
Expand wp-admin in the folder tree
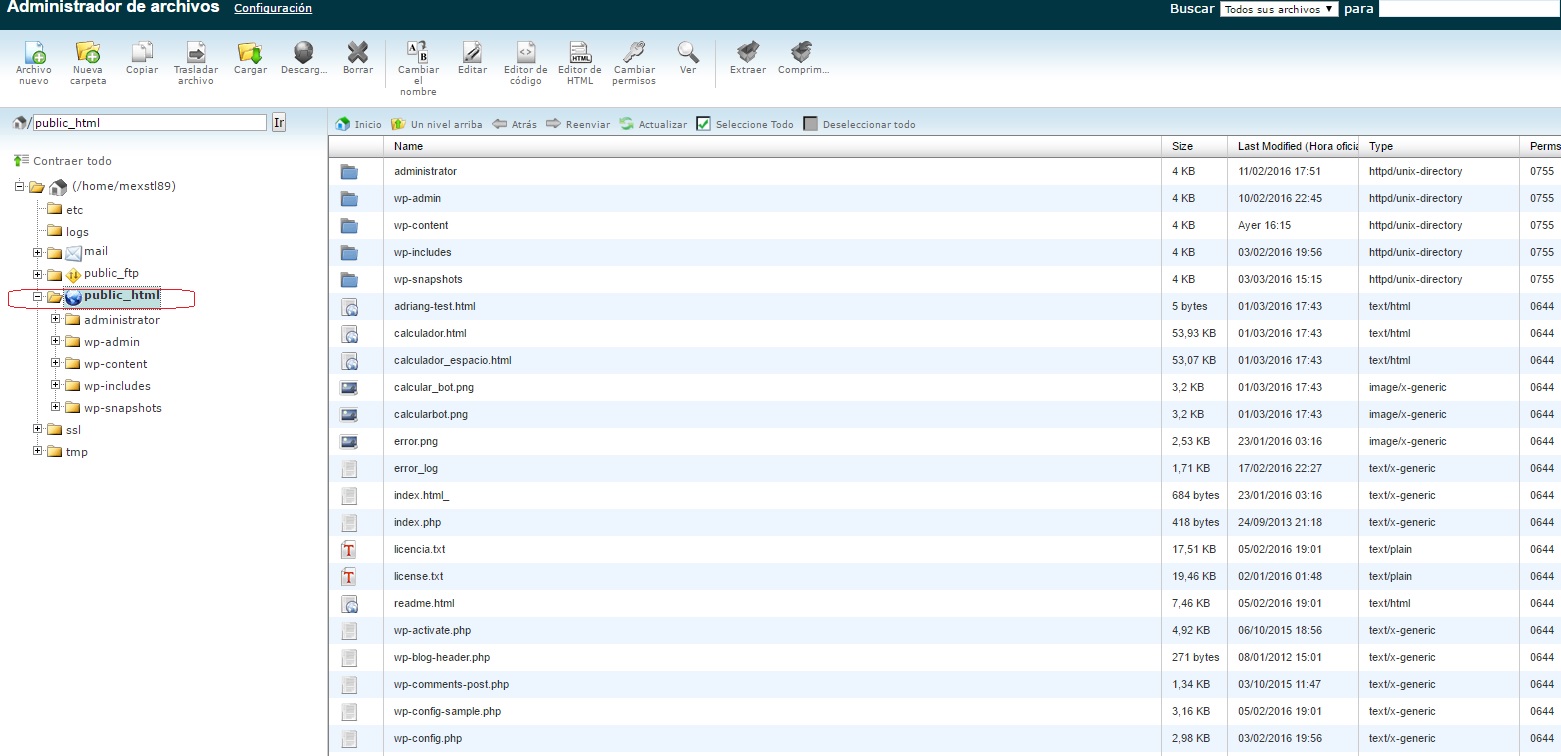pos(56,342)
